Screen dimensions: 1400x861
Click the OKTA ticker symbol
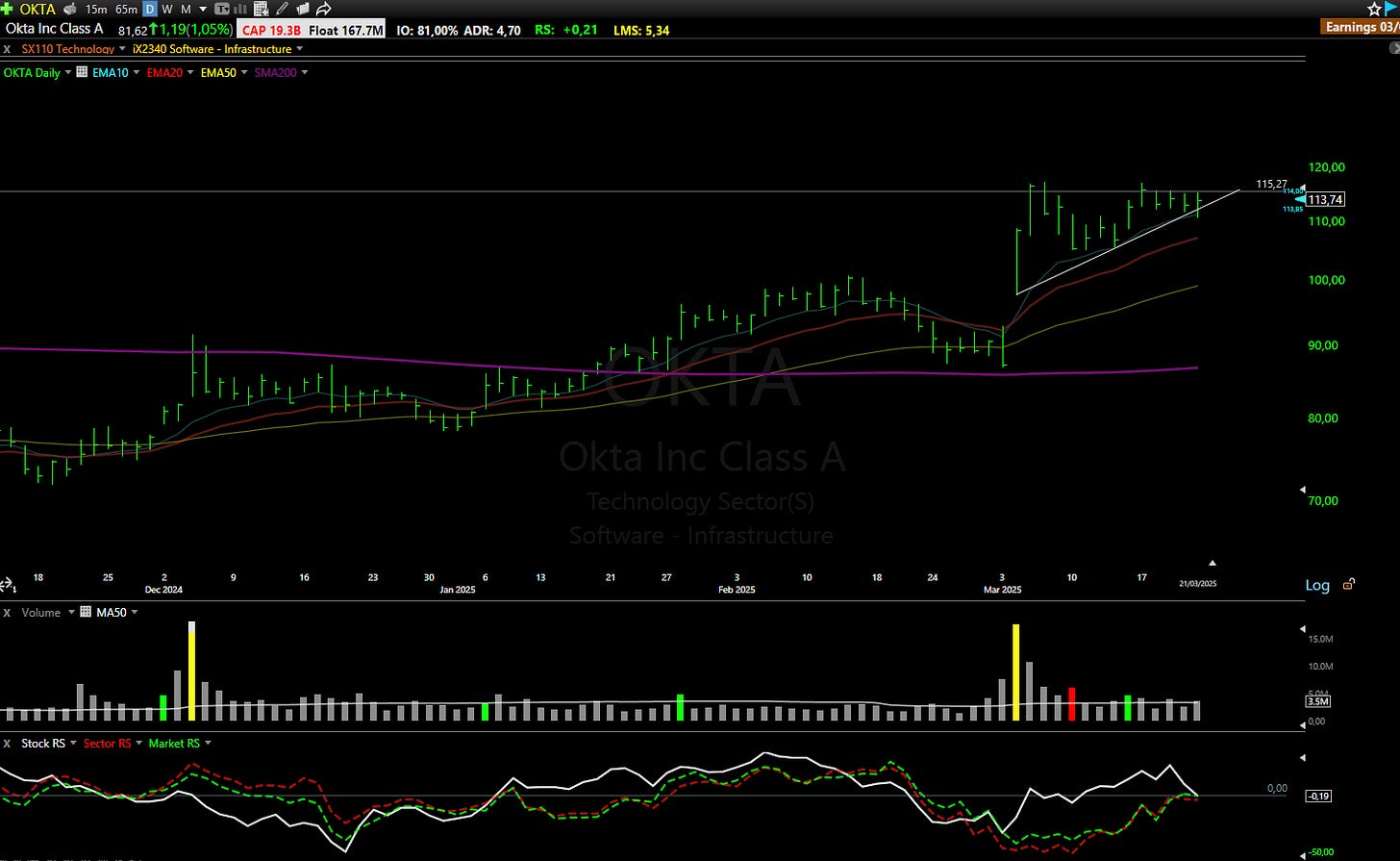37,9
